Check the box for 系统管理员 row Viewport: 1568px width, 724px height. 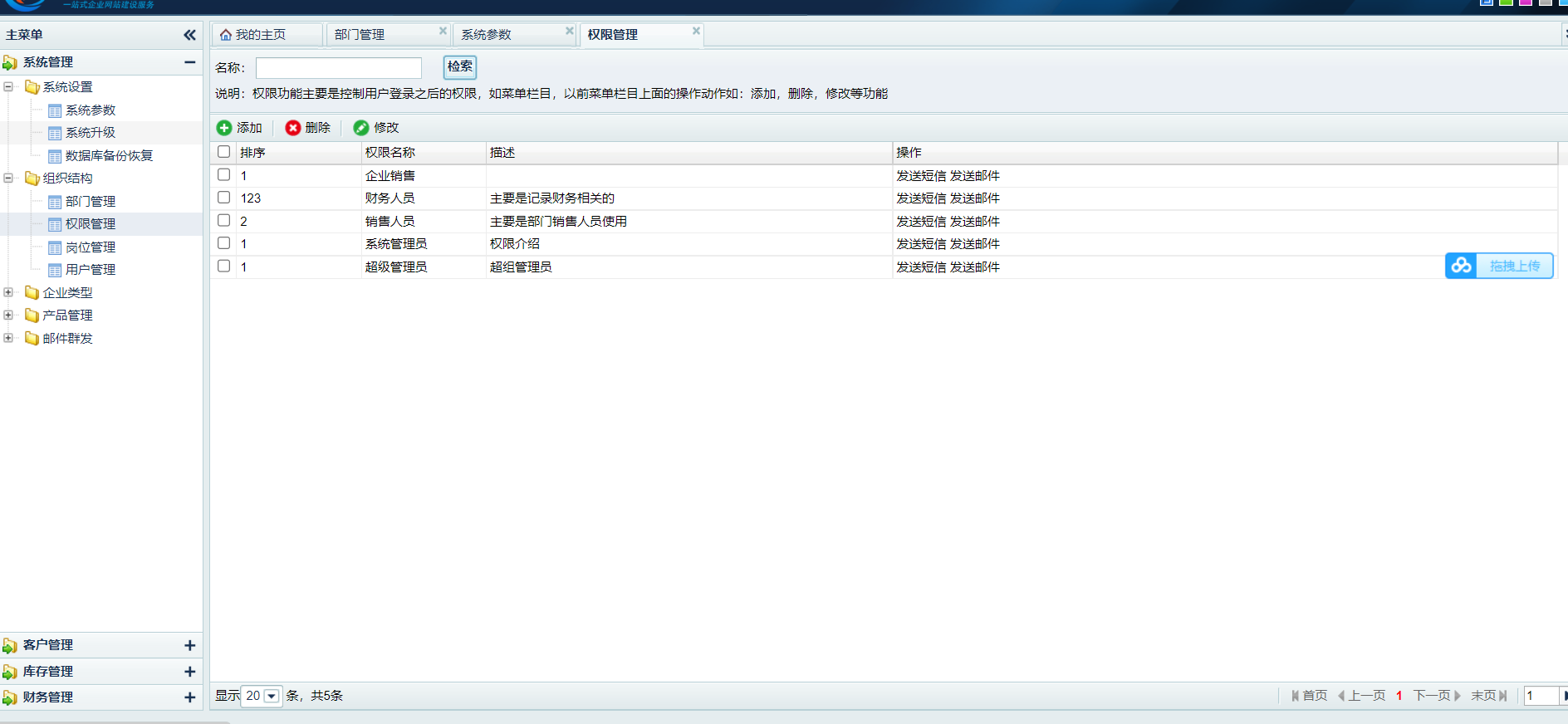pyautogui.click(x=223, y=243)
